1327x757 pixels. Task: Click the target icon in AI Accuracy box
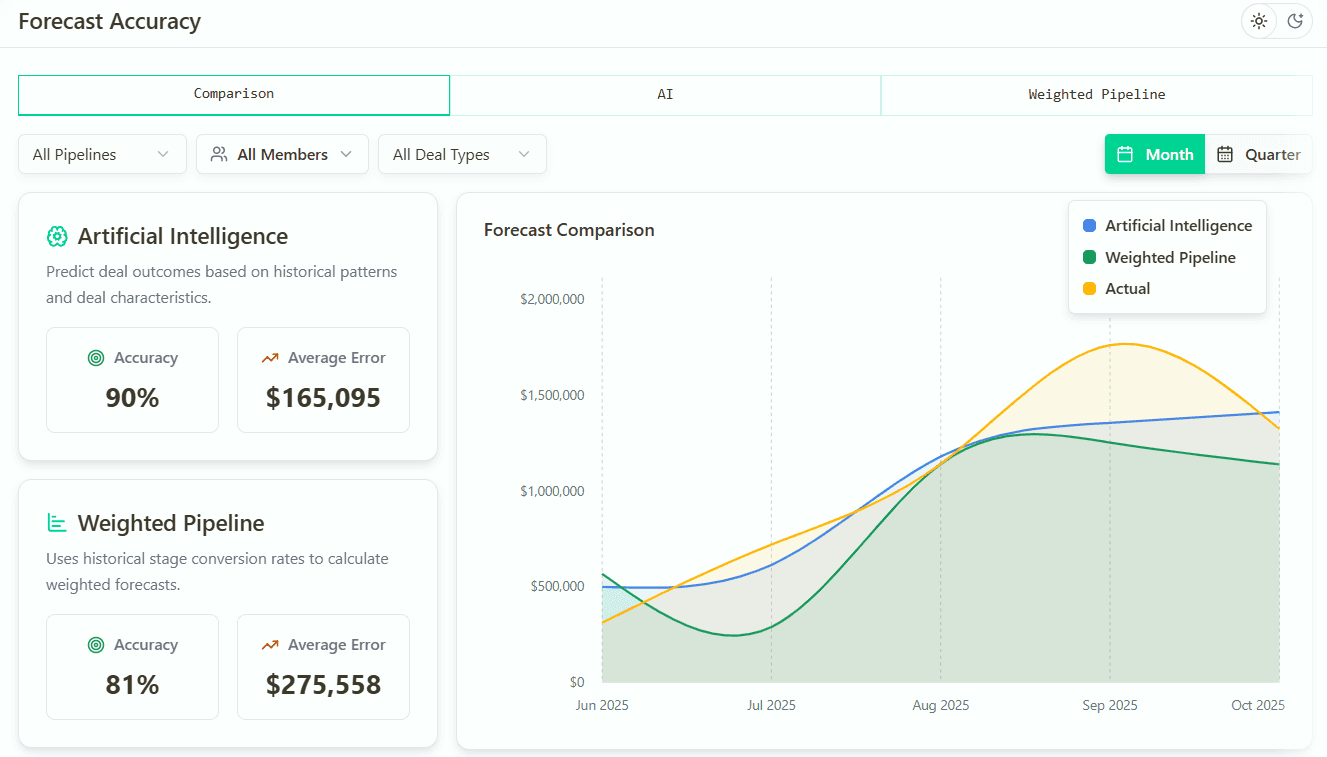(x=96, y=358)
